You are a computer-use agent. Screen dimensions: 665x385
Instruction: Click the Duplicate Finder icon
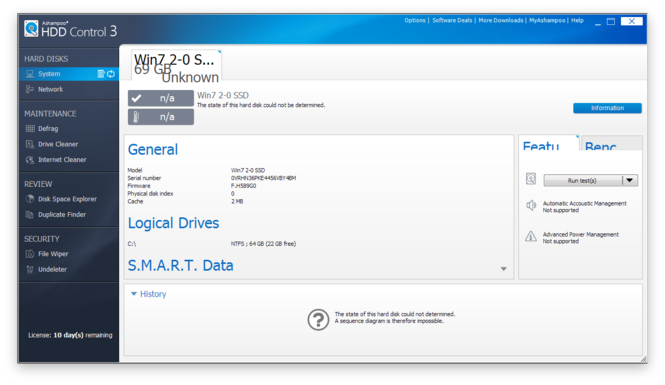(x=30, y=215)
